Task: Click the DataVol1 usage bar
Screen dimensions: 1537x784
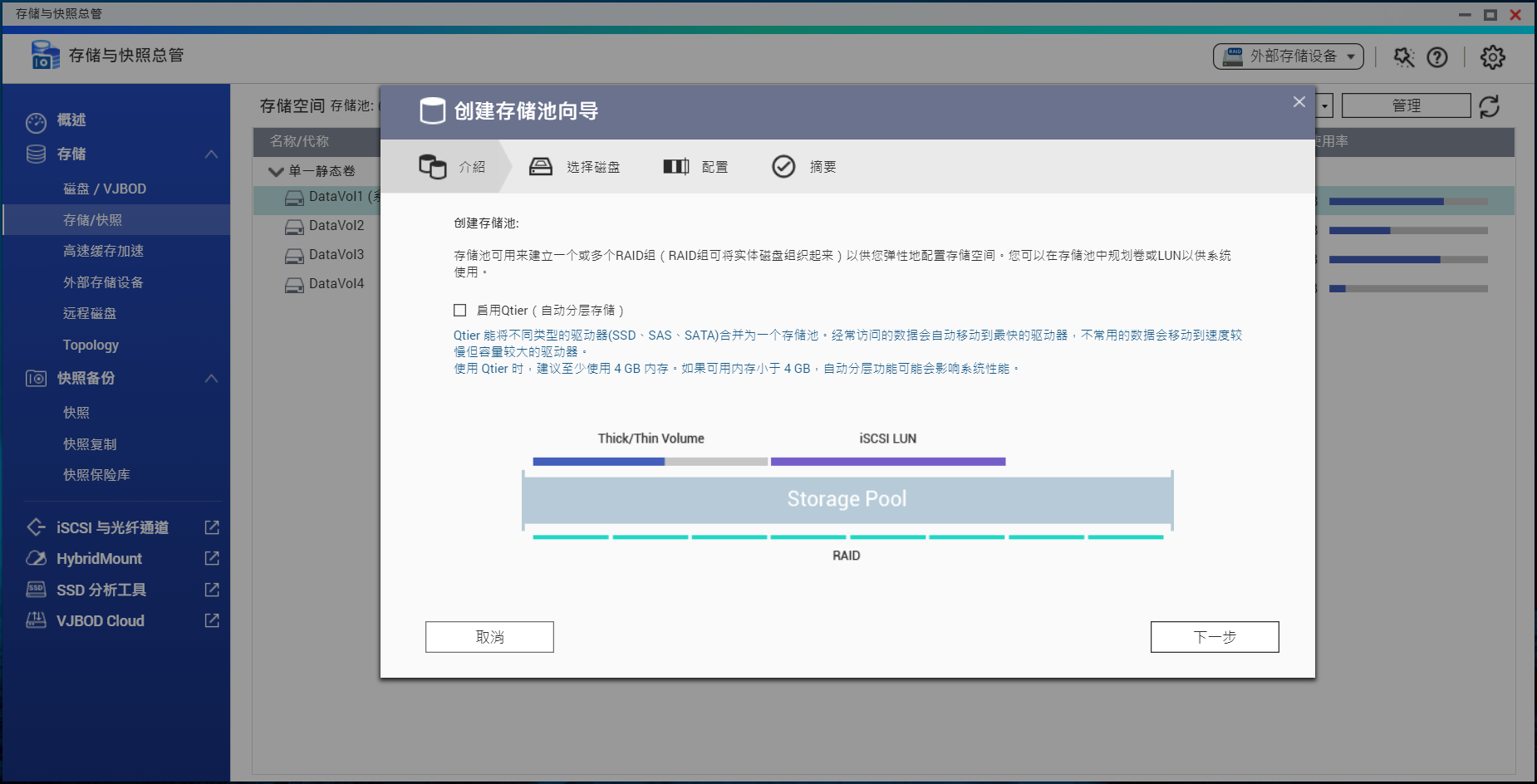Action: tap(1408, 202)
